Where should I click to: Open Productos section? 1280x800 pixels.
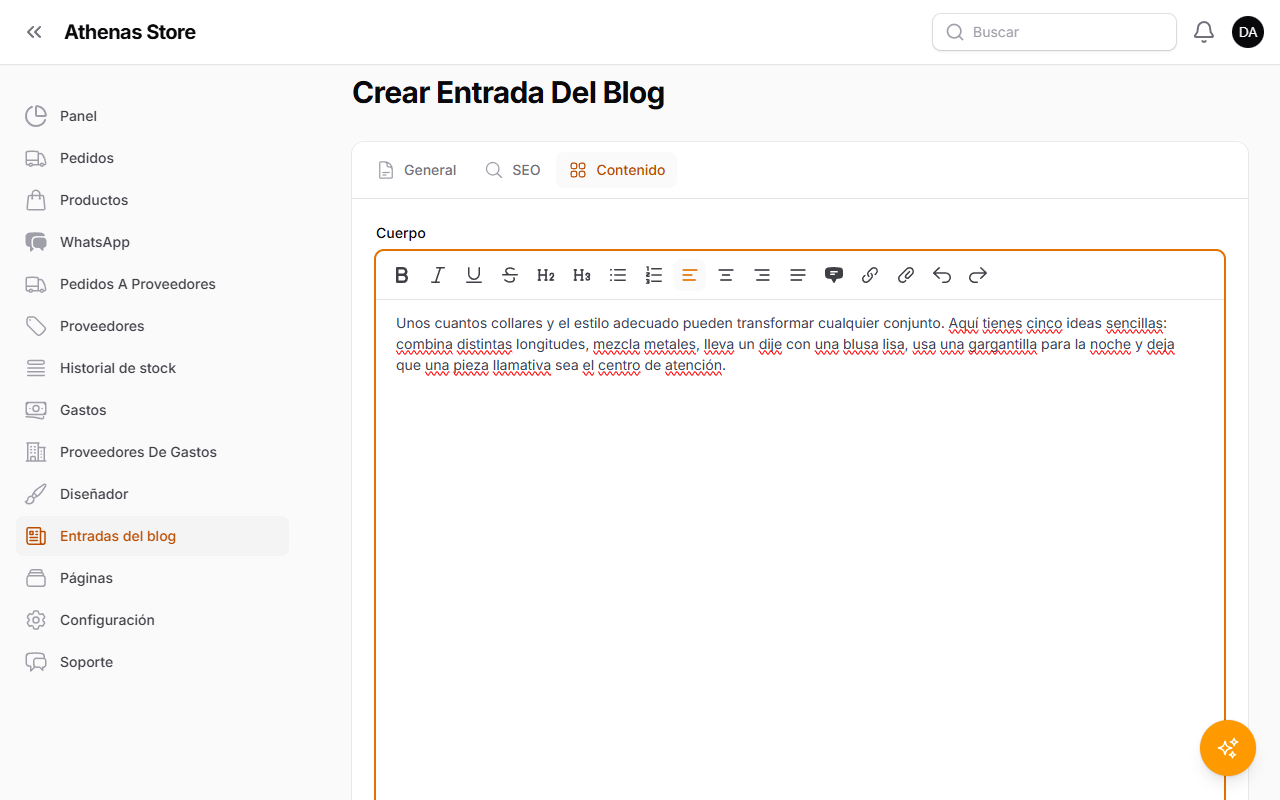coord(152,200)
